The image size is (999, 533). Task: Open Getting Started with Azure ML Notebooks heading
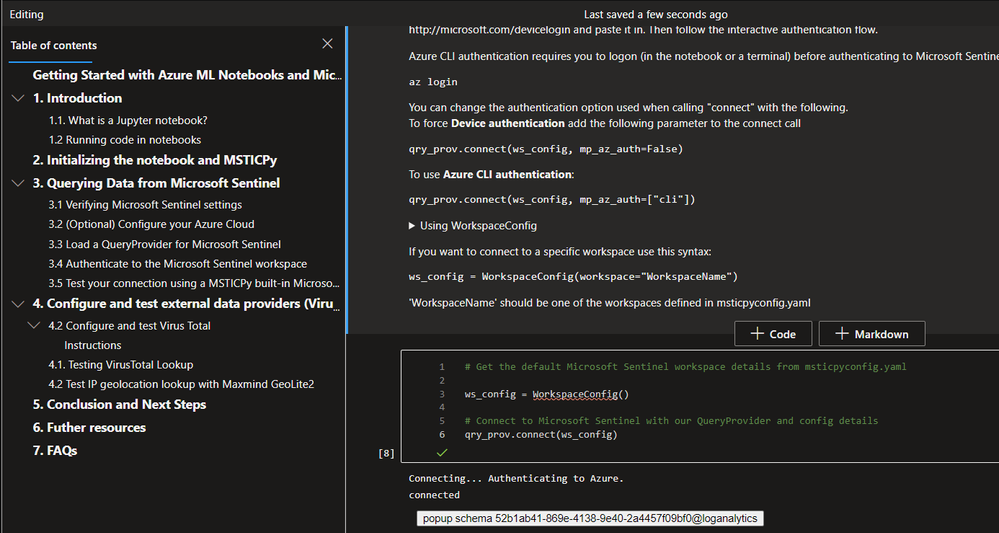(x=187, y=75)
